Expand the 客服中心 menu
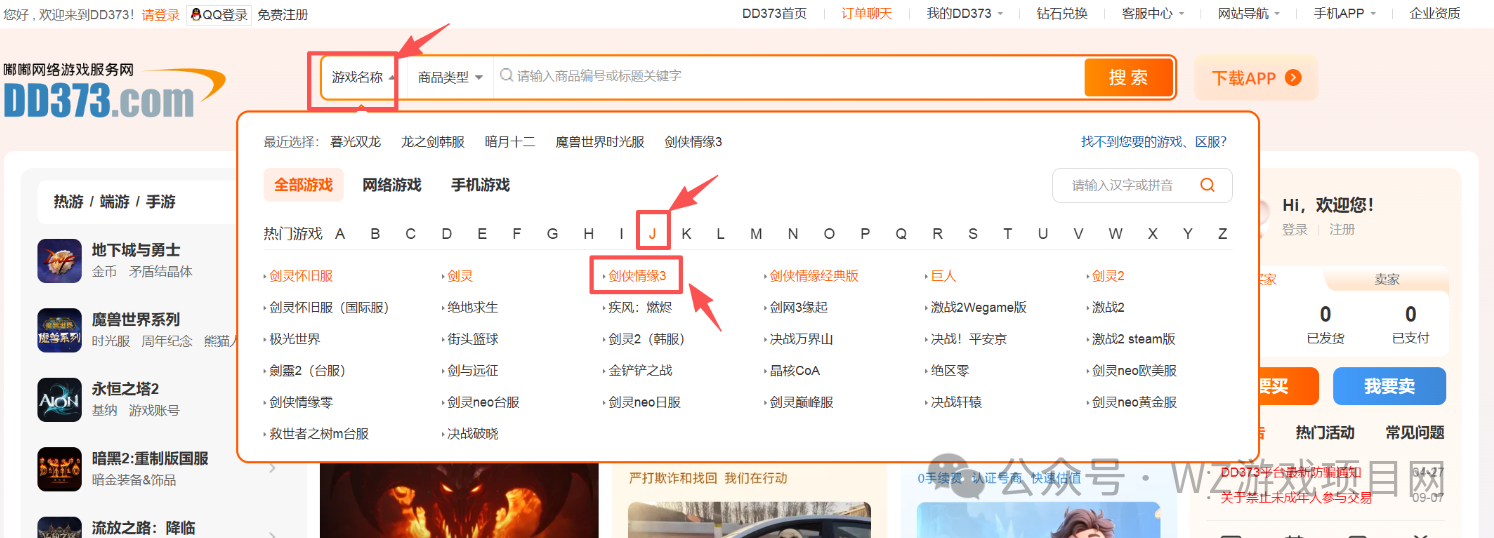This screenshot has width=1494, height=538. click(1152, 13)
